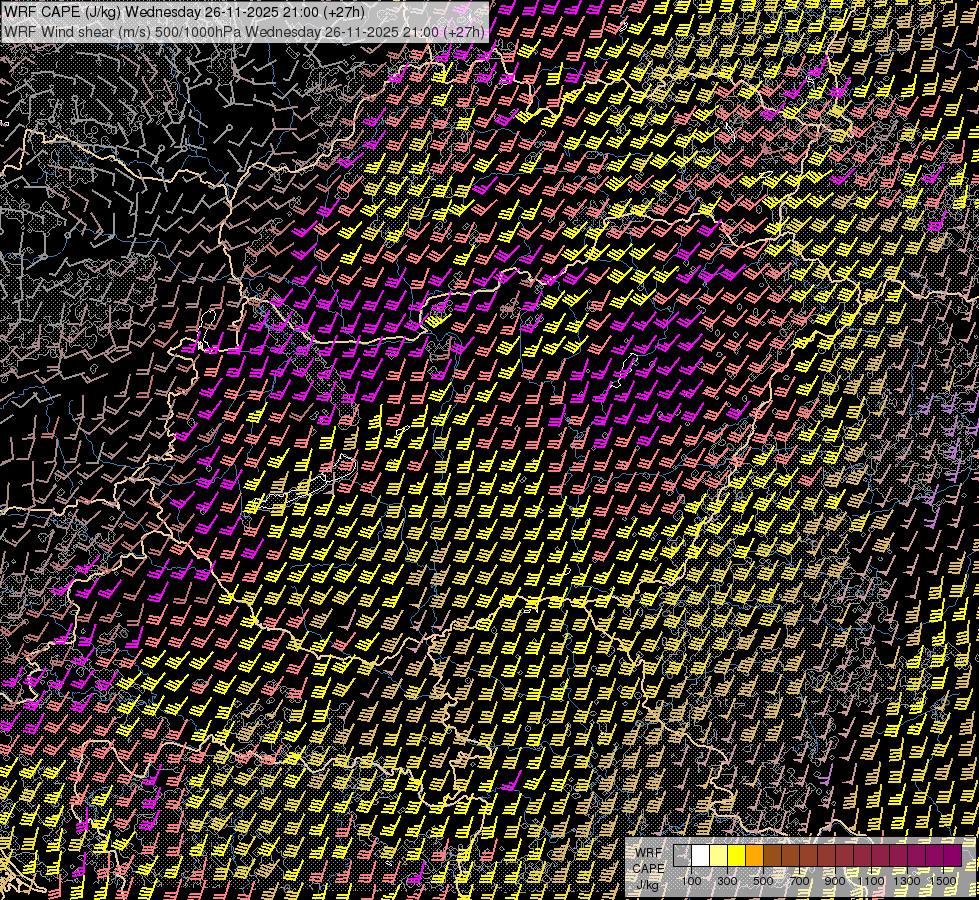Select the rightmost purple CAPE legend swatch

click(x=953, y=856)
